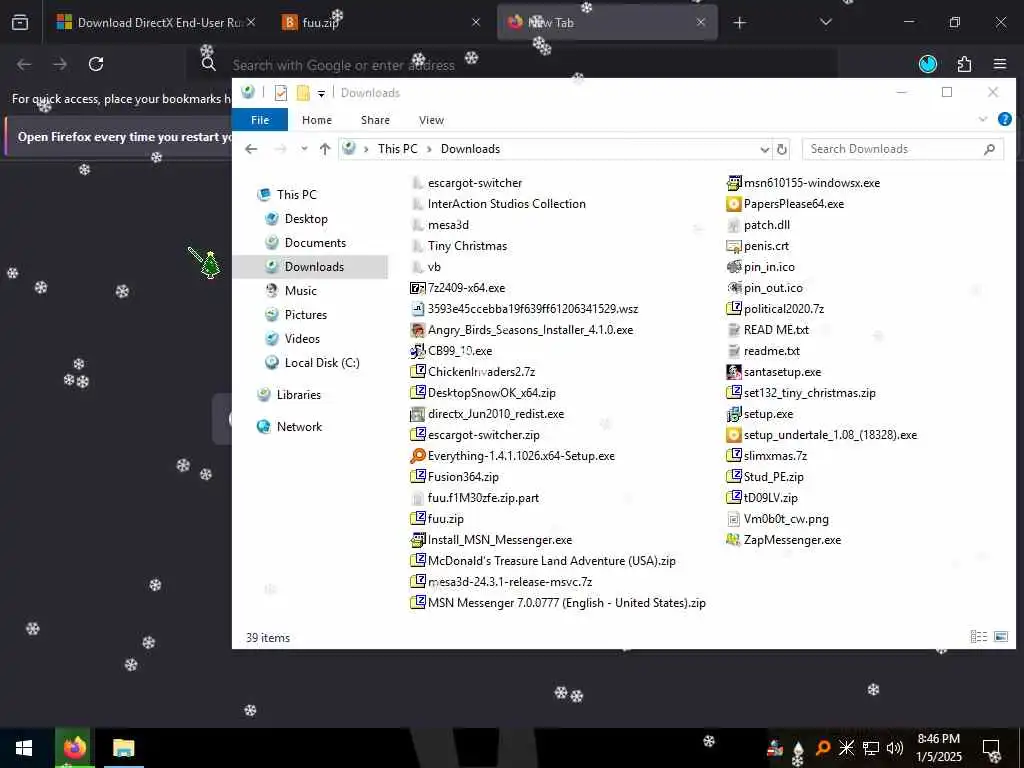Viewport: 1024px width, 768px height.
Task: List all Firefox tabs dropdown
Action: tap(825, 22)
